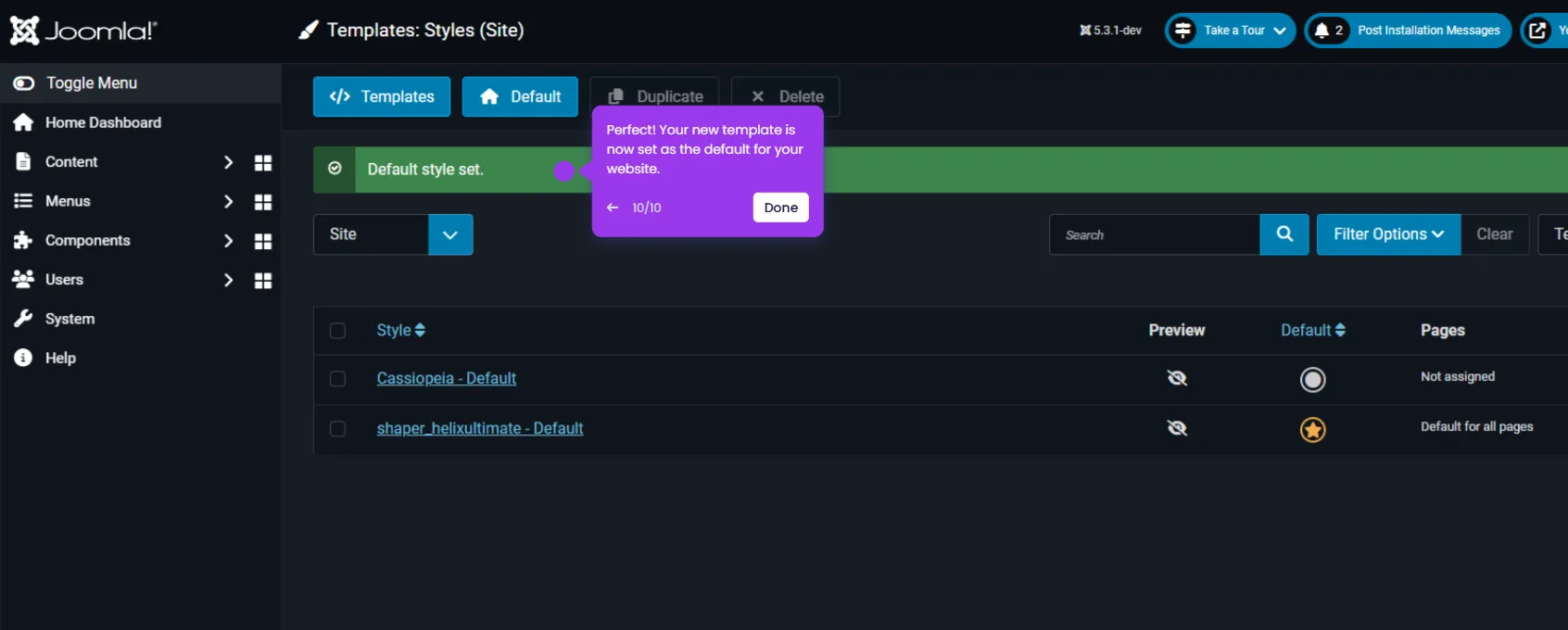The height and width of the screenshot is (630, 1568).
Task: Click Done in the tour popup
Action: (x=781, y=208)
